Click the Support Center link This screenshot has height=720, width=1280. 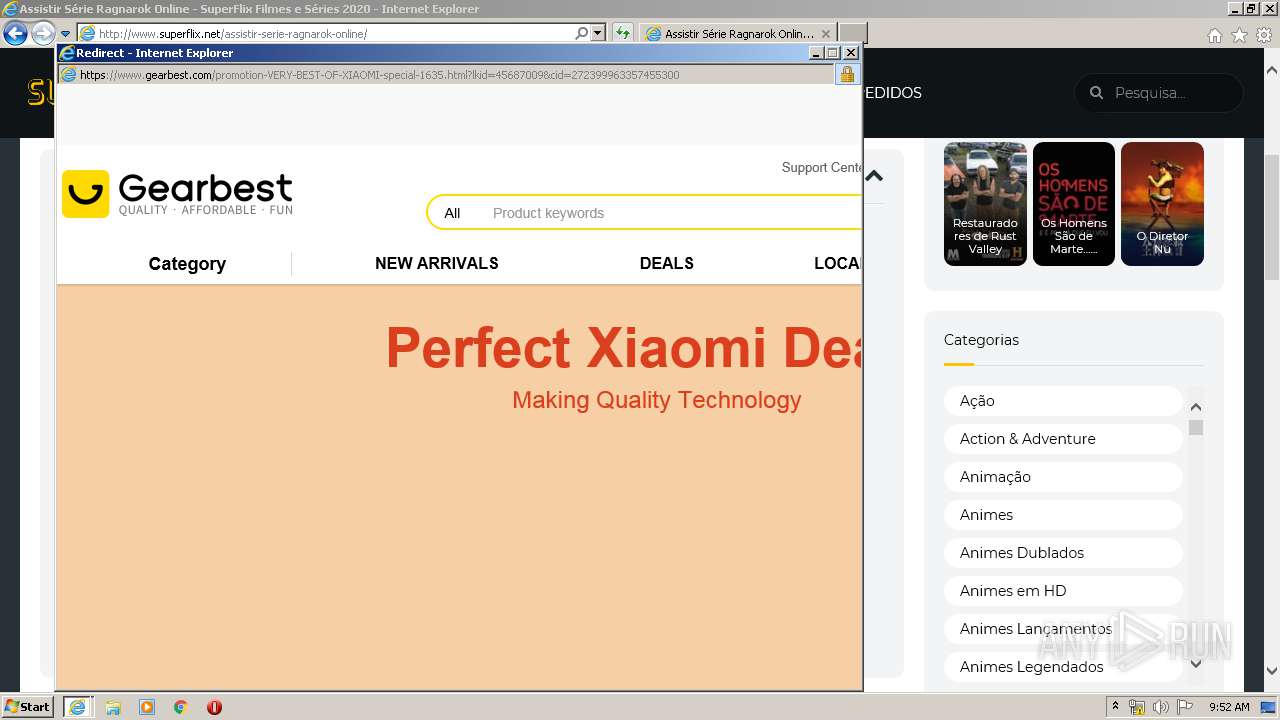click(x=821, y=167)
